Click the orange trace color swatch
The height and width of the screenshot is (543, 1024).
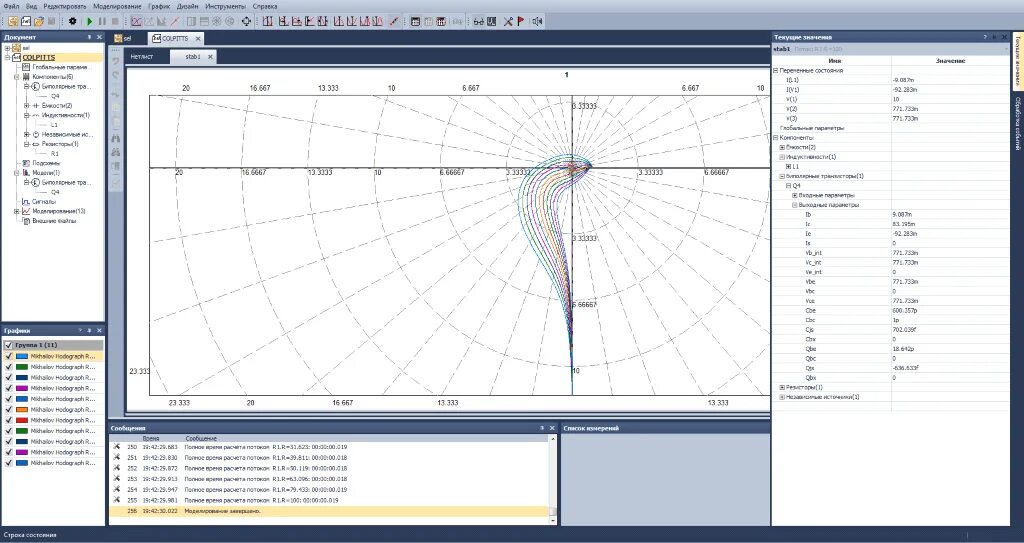(22, 410)
